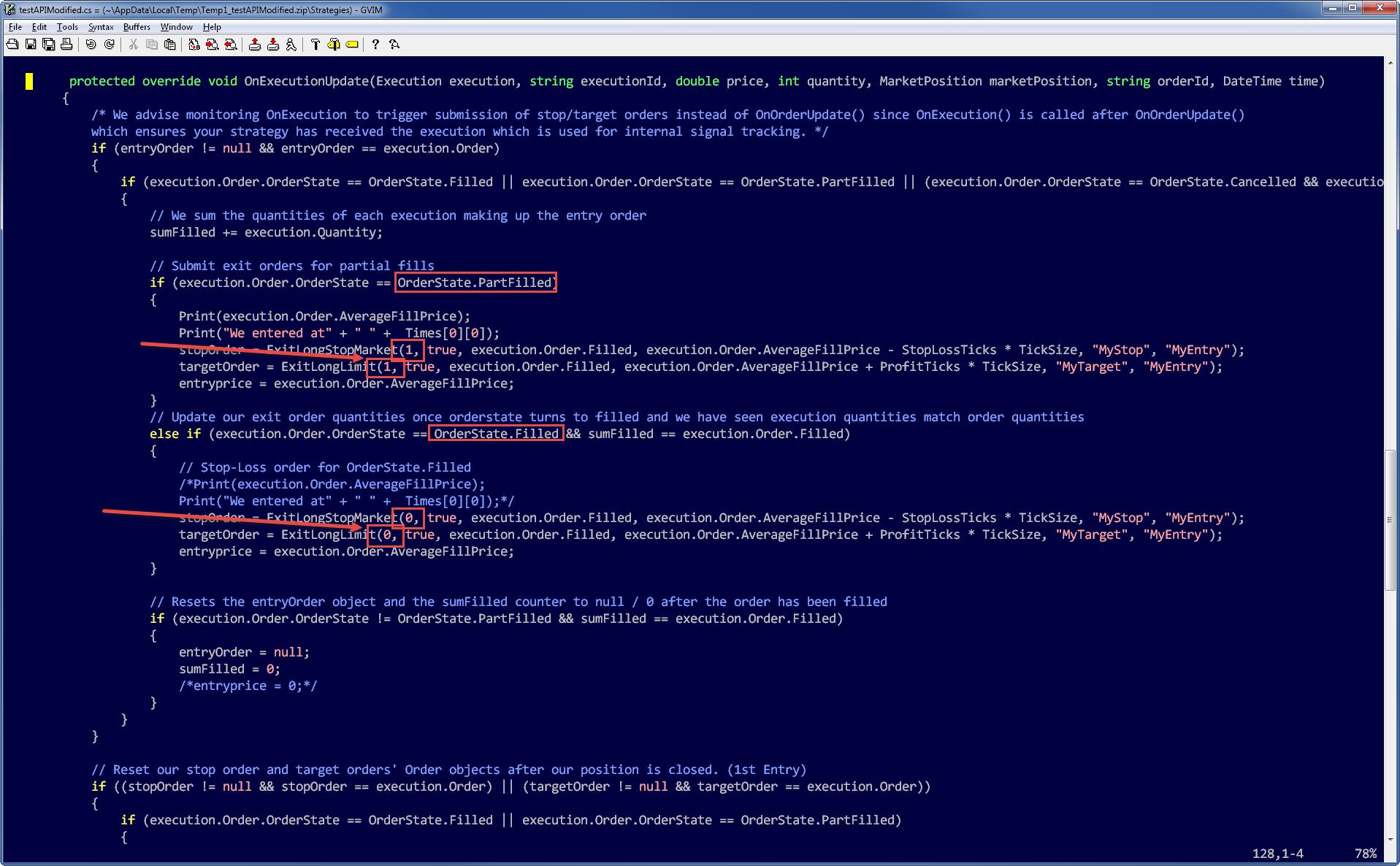Redo the change via toolbar

109,45
